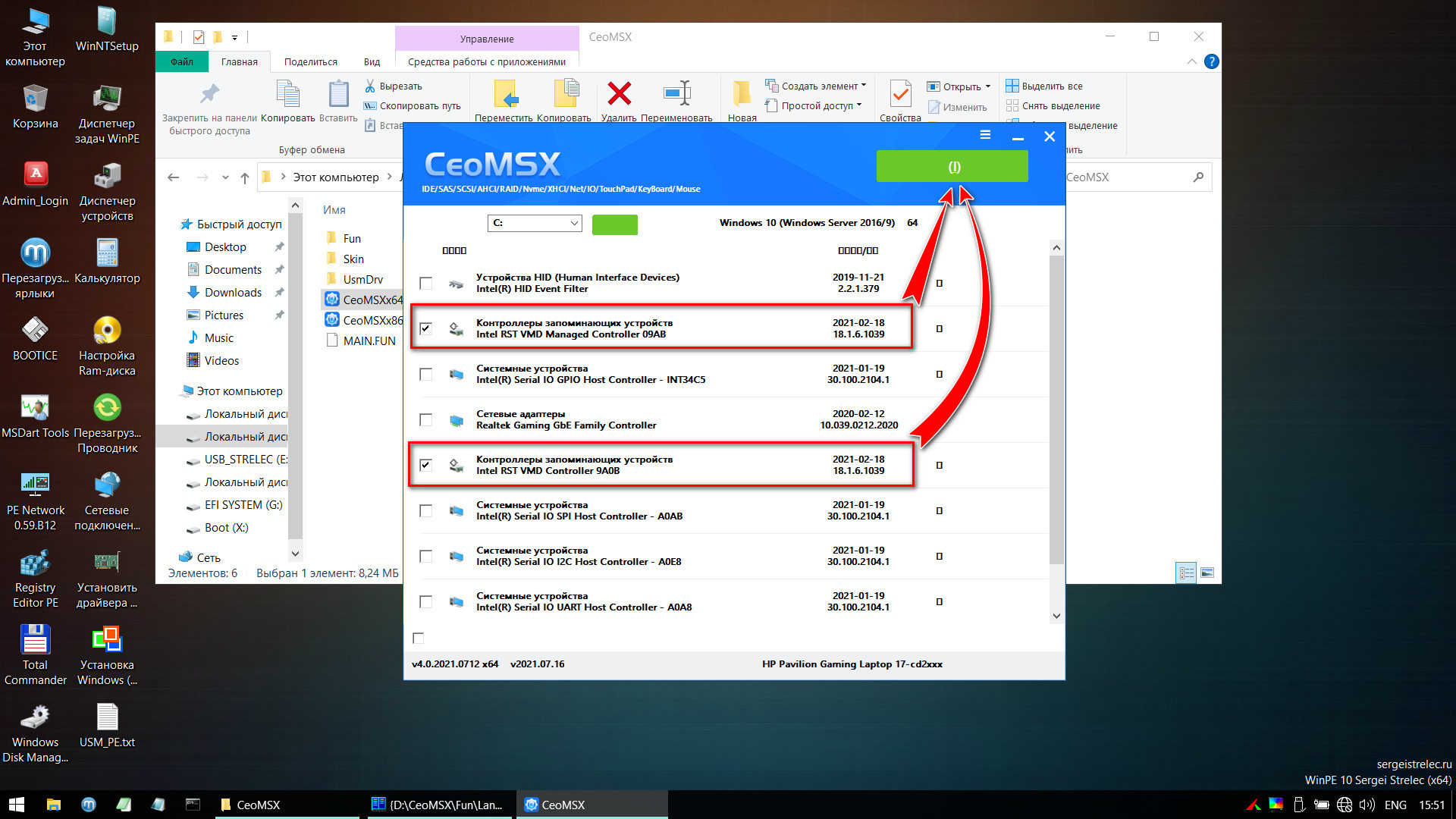Screen dimensions: 1456x819
Task: Switch to Вид ribbon tab
Action: (372, 61)
